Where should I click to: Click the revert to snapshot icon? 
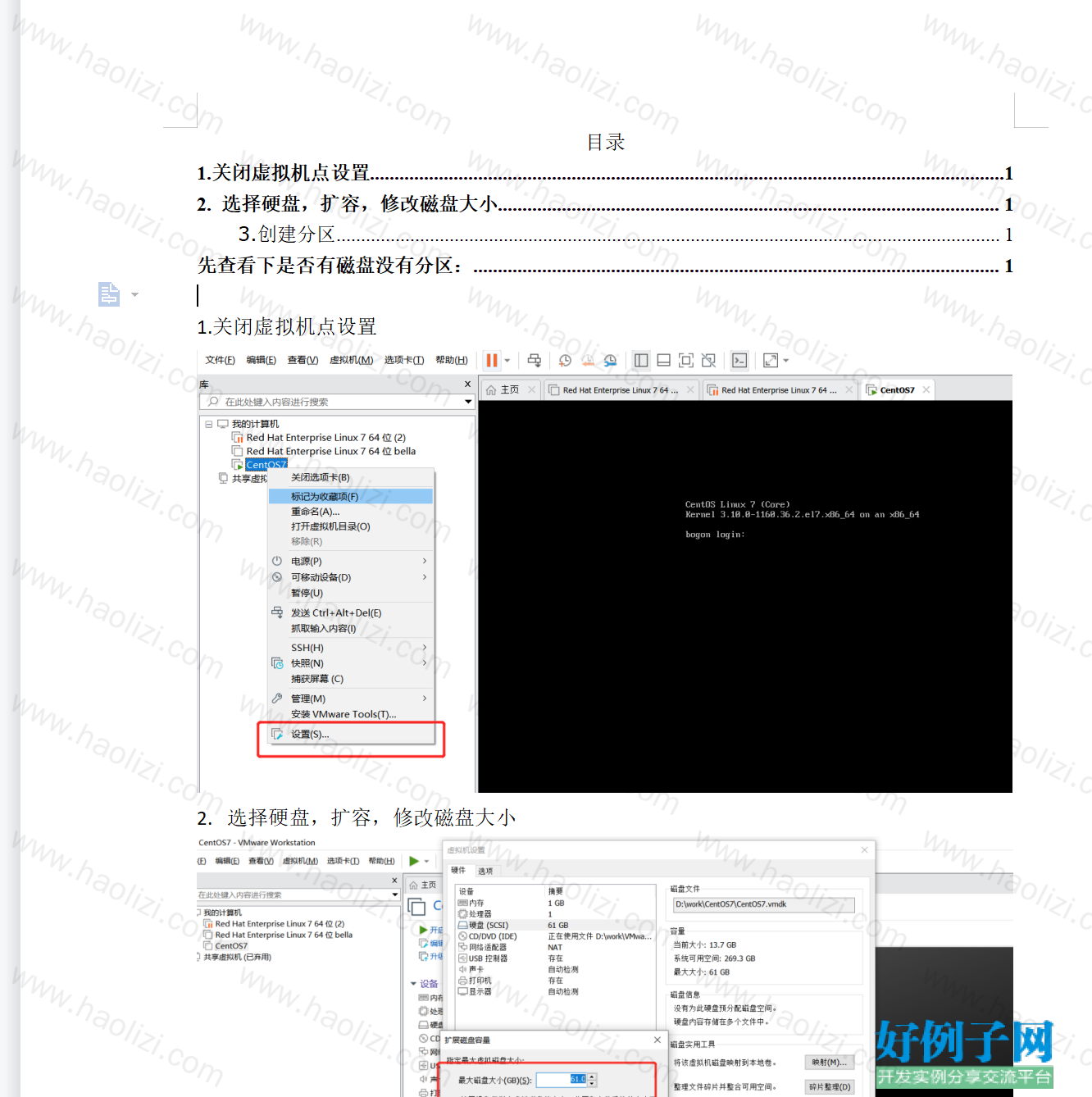588,360
